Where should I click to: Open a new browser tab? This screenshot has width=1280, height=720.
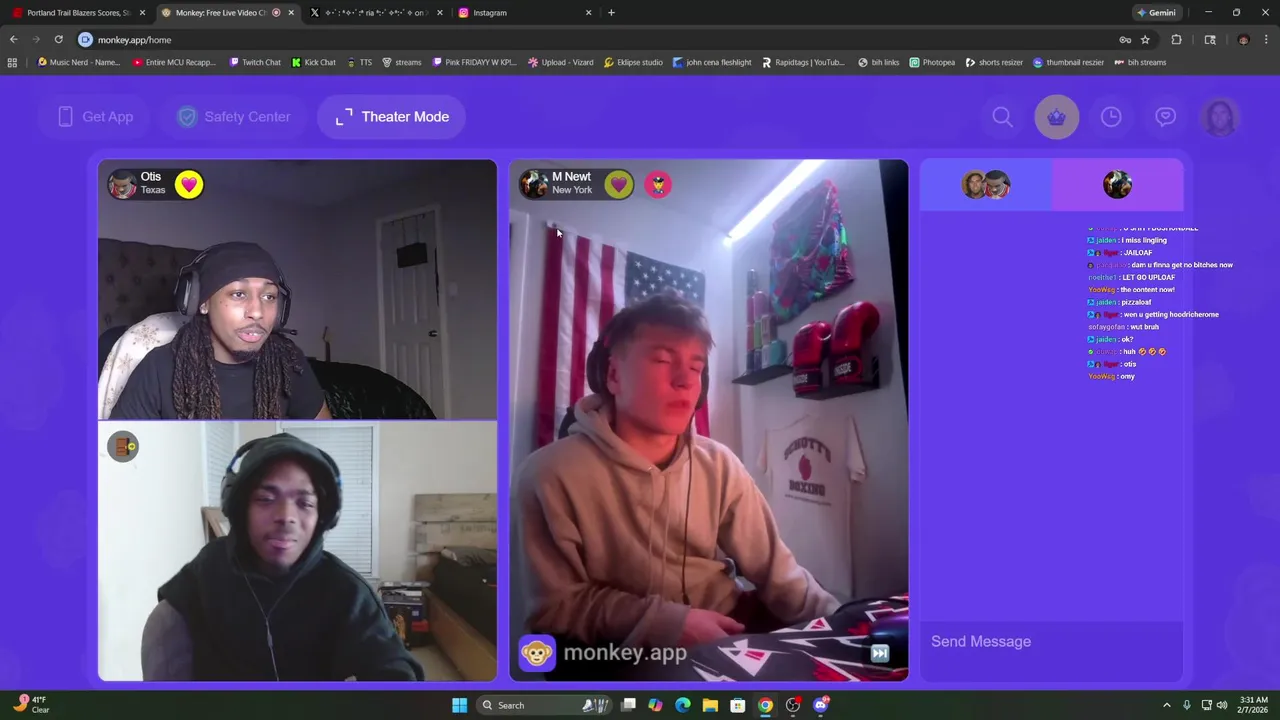coord(611,13)
